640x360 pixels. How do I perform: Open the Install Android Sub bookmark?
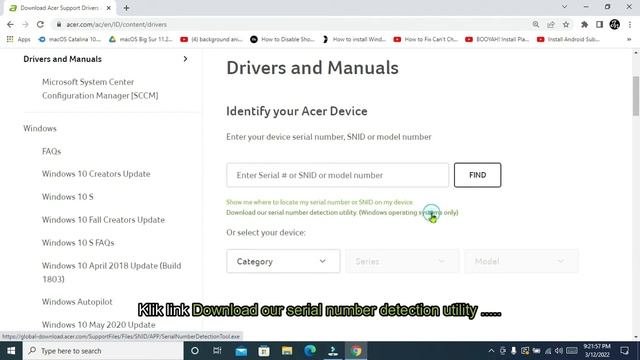point(569,39)
